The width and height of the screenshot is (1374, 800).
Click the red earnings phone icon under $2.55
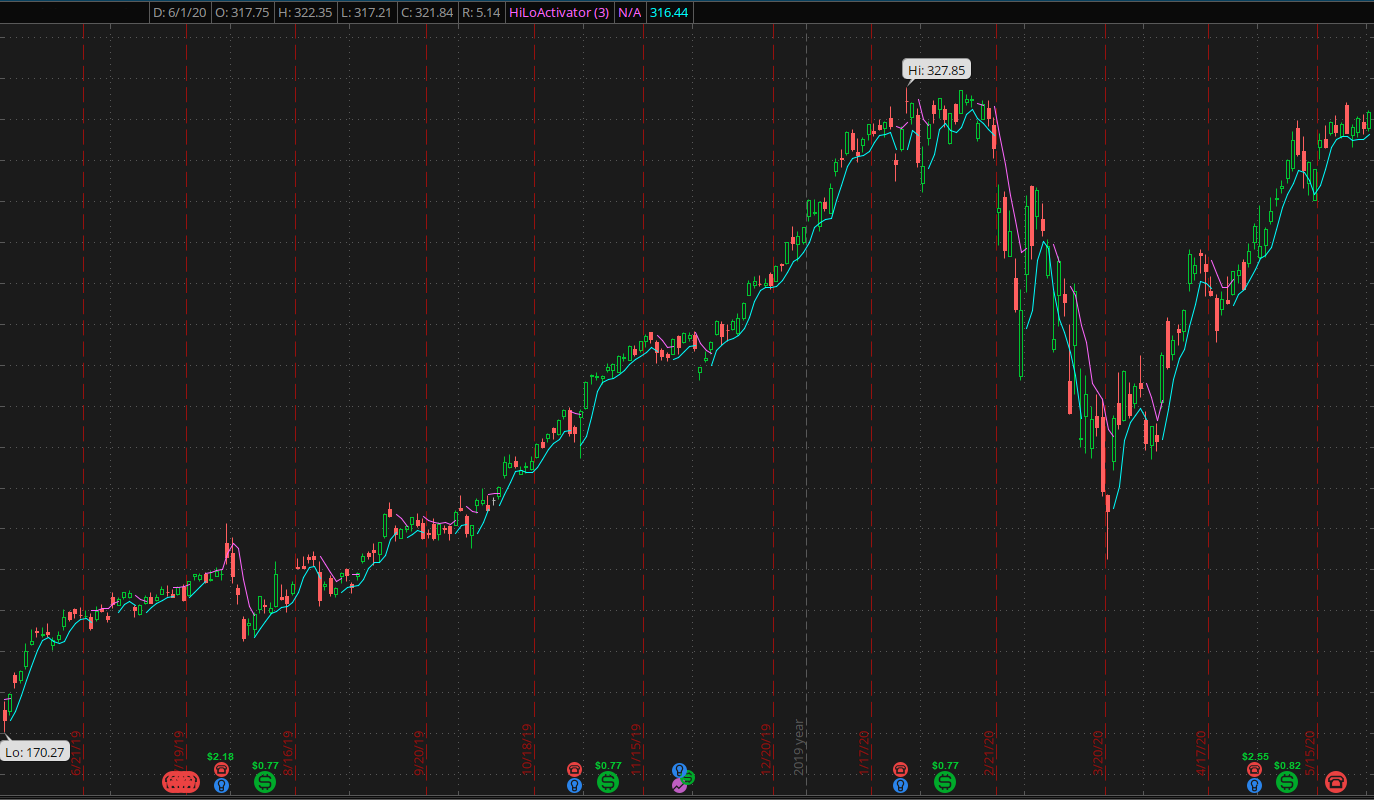click(x=1254, y=769)
